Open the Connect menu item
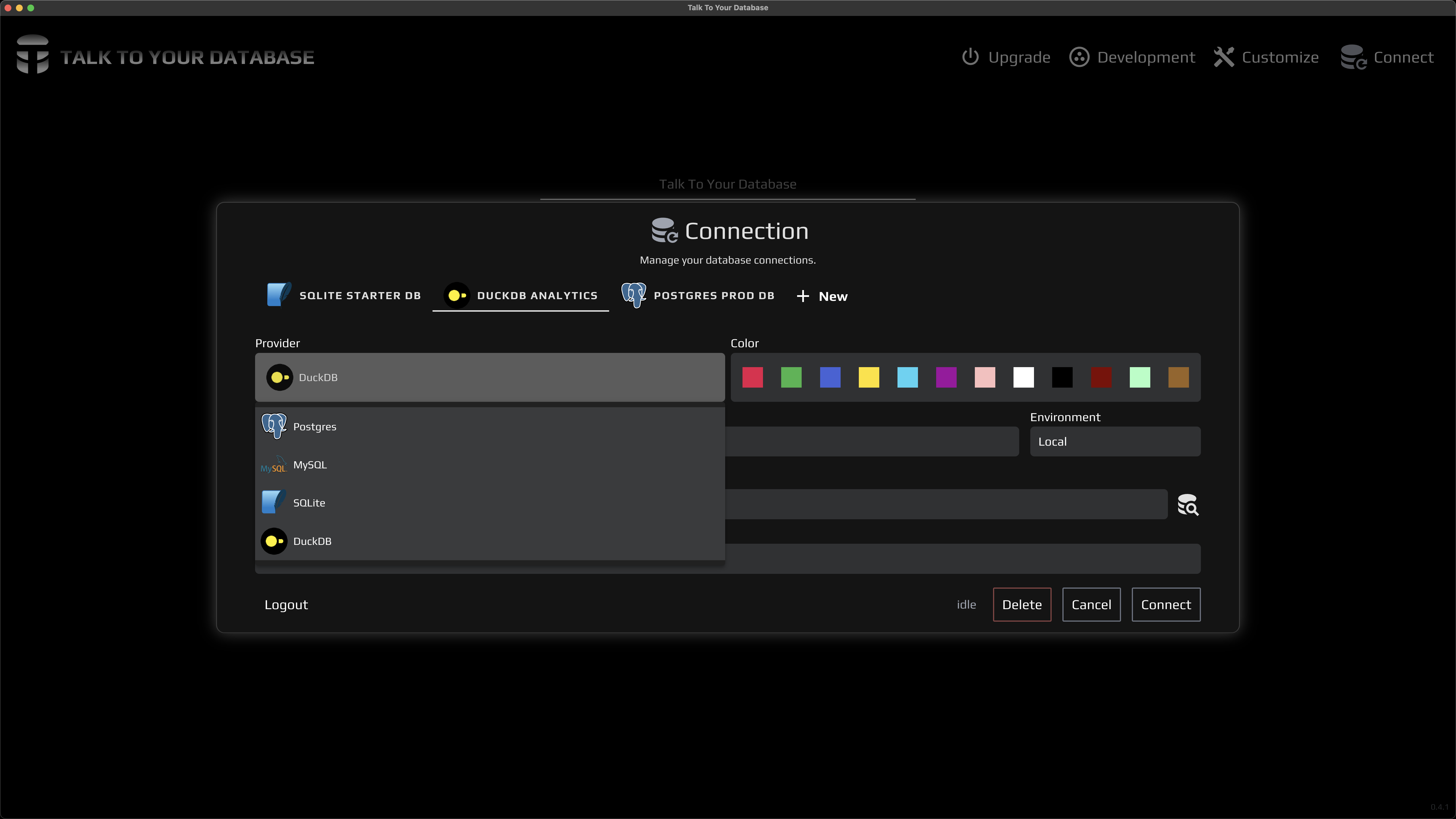 tap(1388, 57)
